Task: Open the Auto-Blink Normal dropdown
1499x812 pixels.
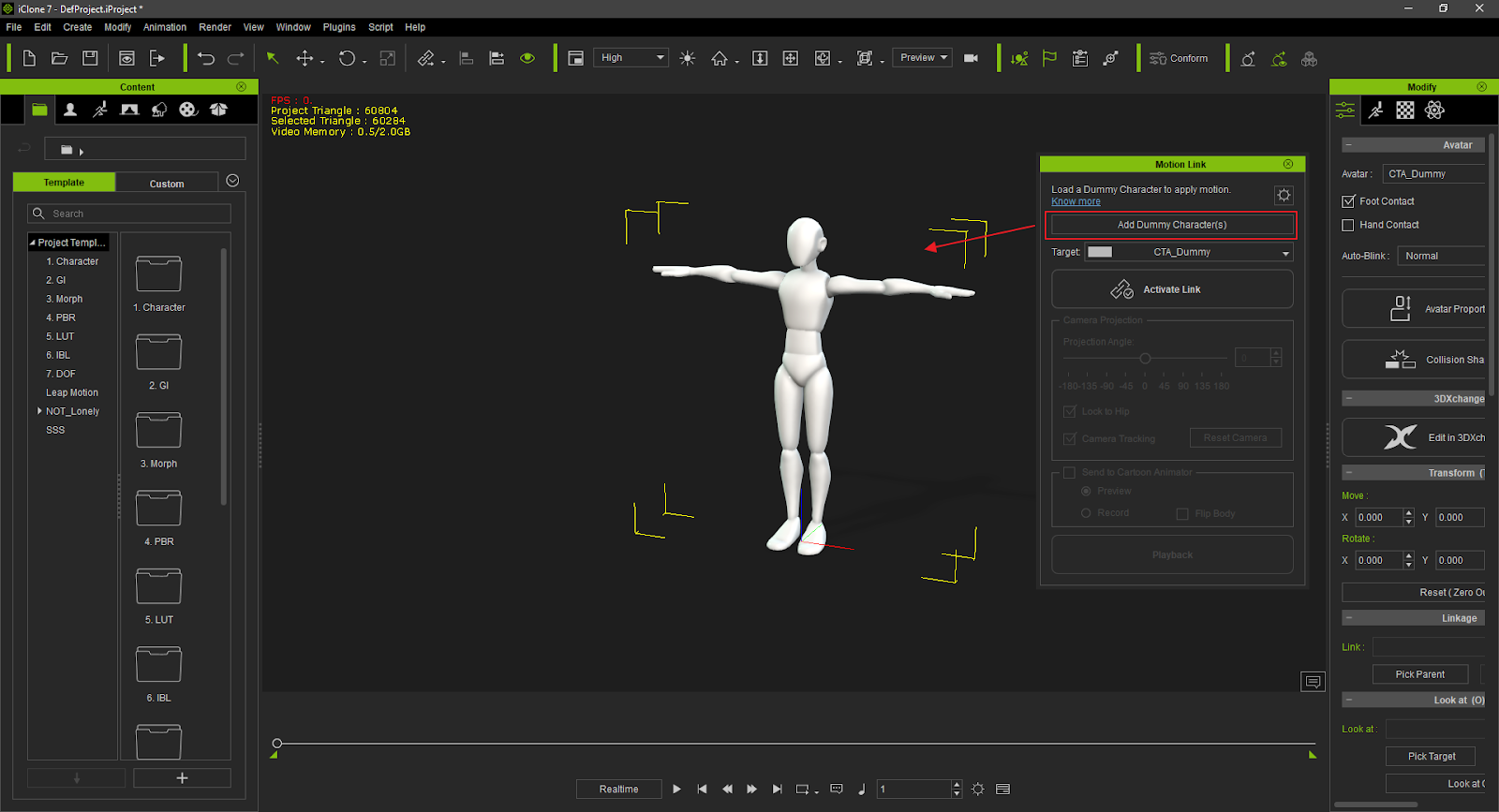Action: 1441,256
